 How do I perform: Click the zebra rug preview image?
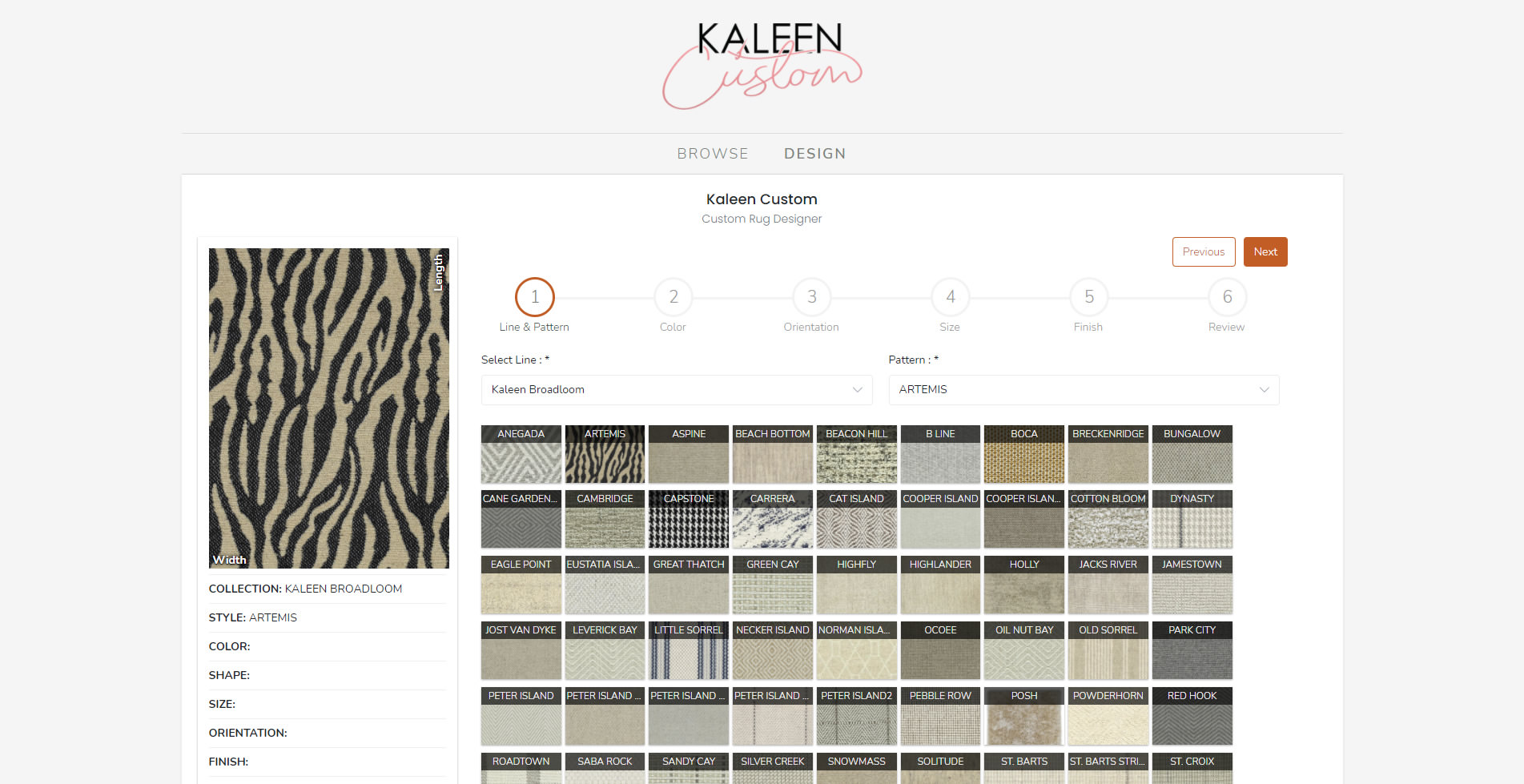tap(329, 408)
